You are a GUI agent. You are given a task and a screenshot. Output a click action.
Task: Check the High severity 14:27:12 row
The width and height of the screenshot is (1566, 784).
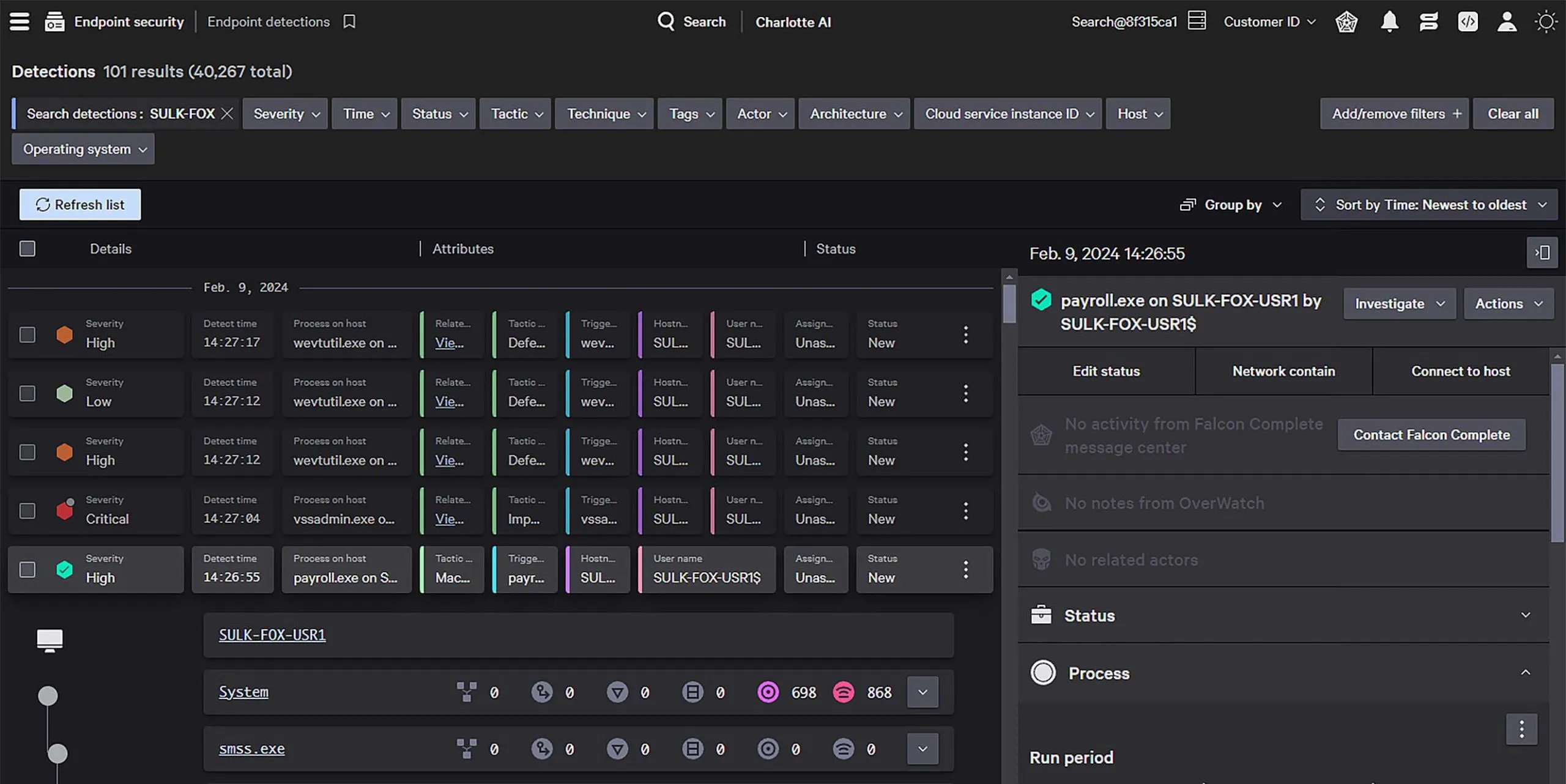[x=27, y=452]
